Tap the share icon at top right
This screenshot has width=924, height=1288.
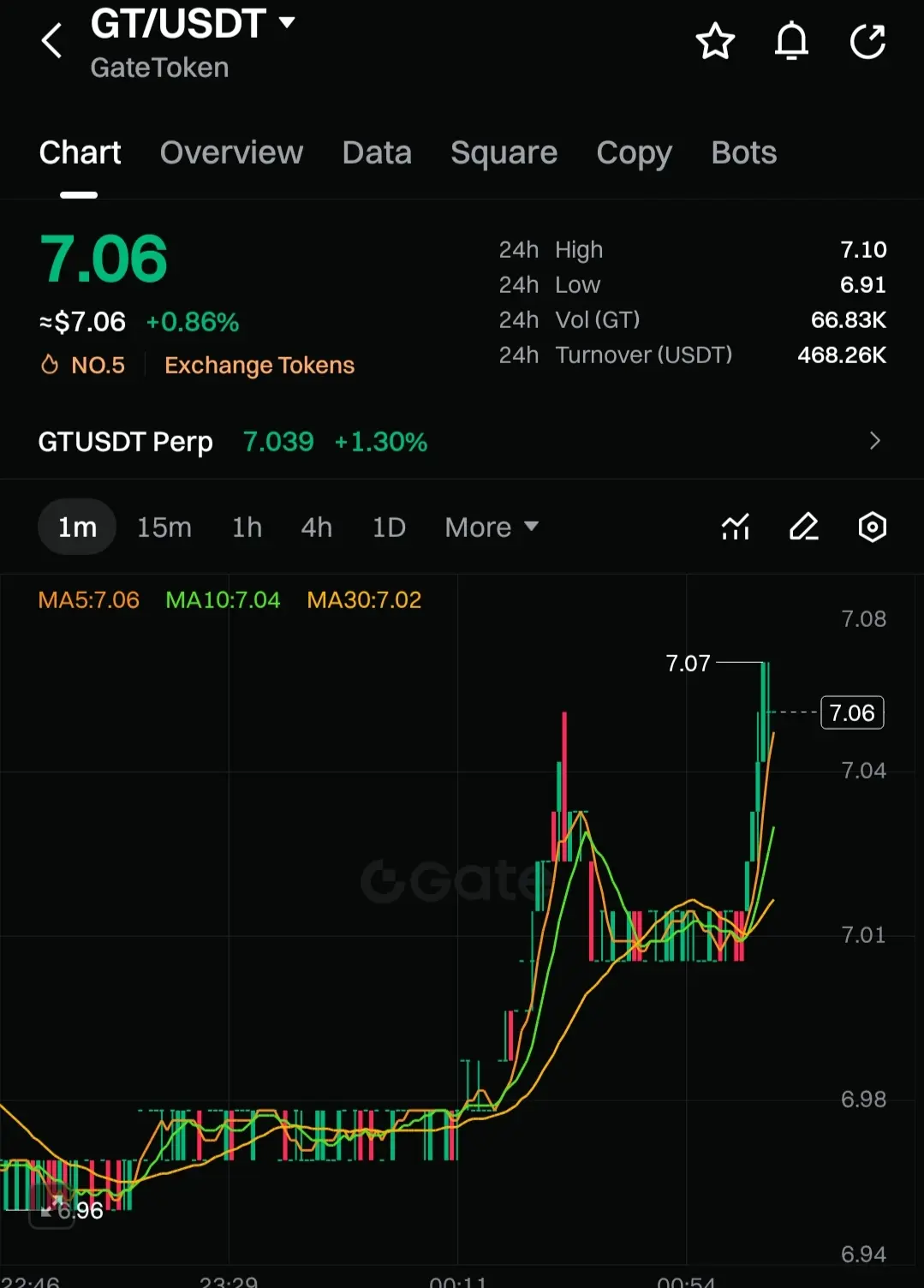pos(867,41)
